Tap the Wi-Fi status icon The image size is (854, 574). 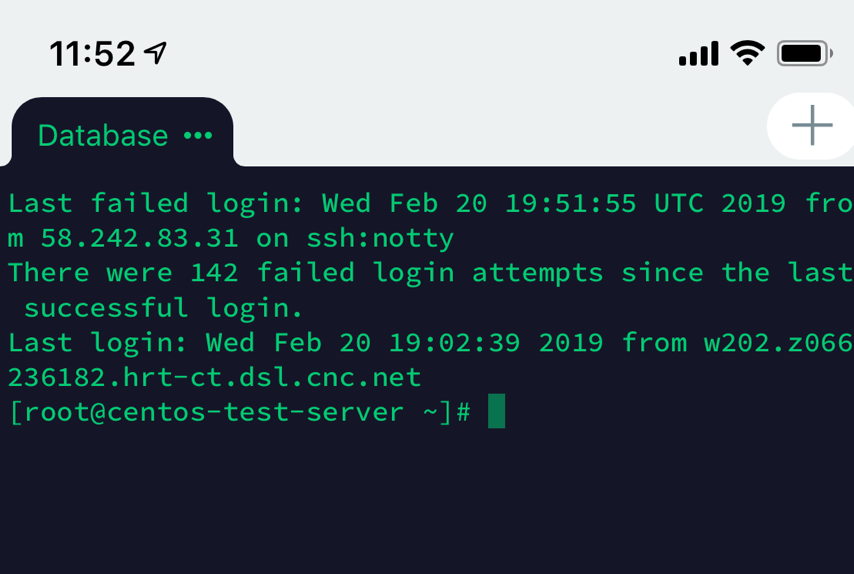click(747, 53)
